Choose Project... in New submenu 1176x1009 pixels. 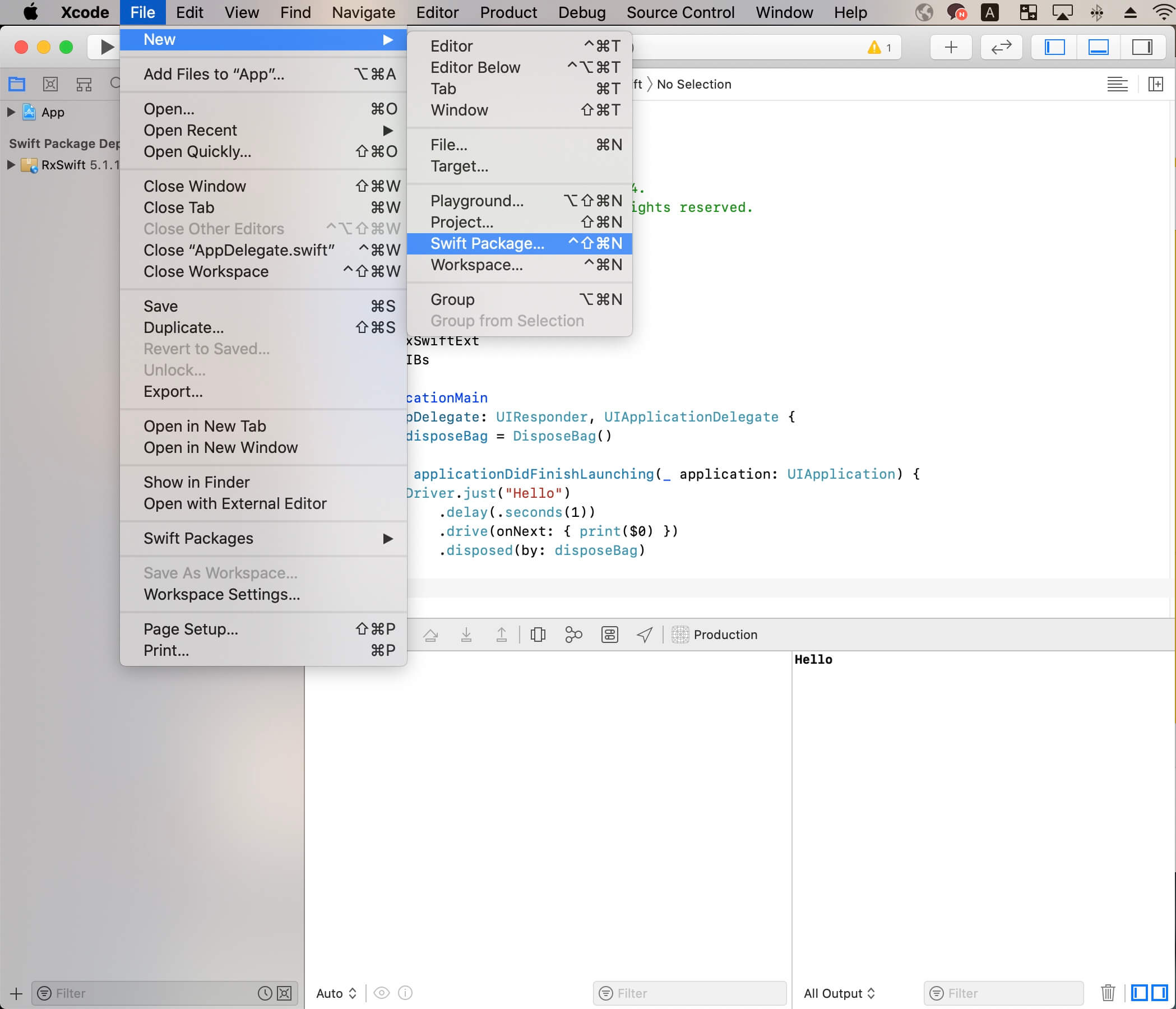coord(519,223)
